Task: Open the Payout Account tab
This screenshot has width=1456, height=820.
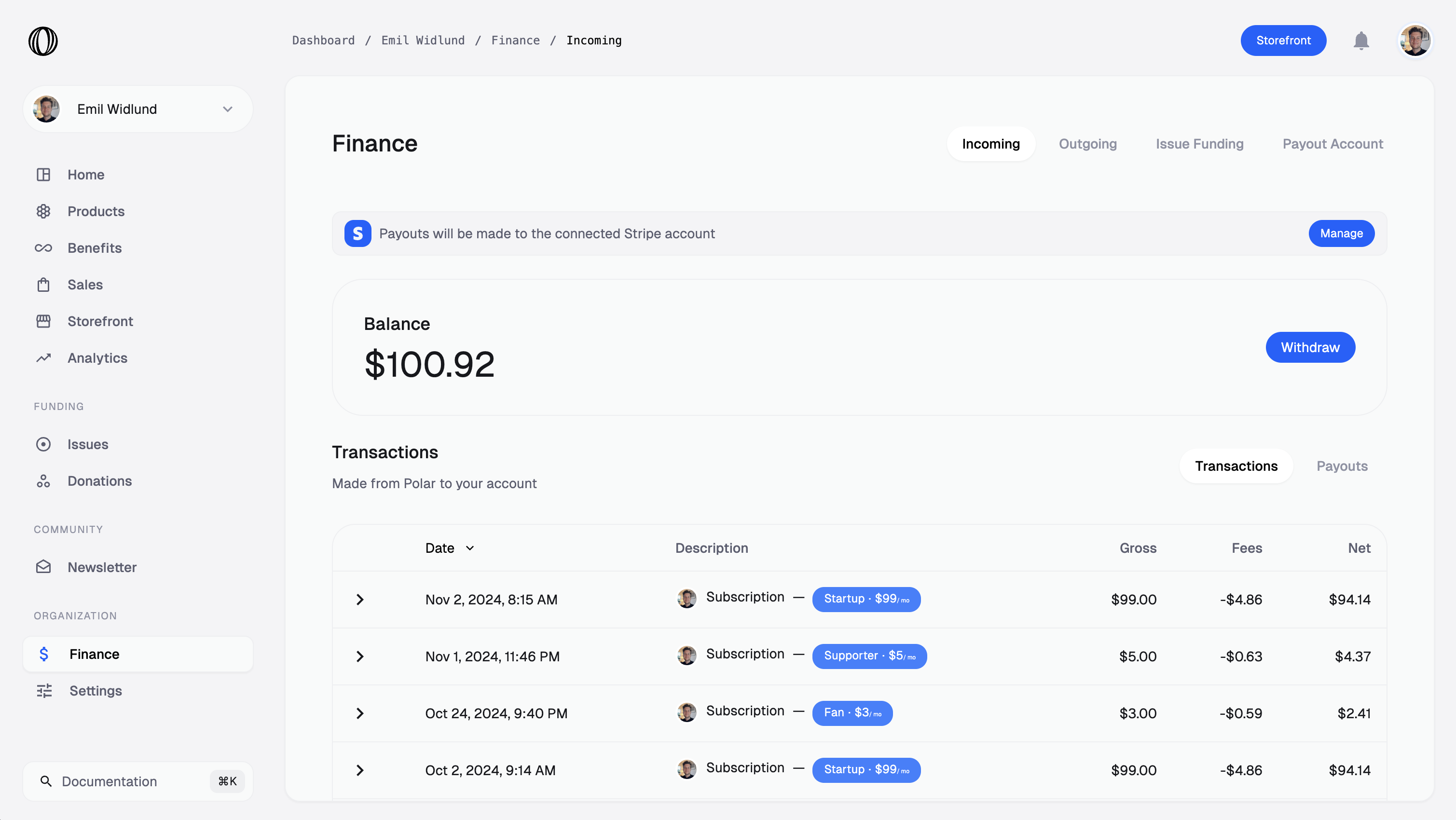Action: point(1332,144)
